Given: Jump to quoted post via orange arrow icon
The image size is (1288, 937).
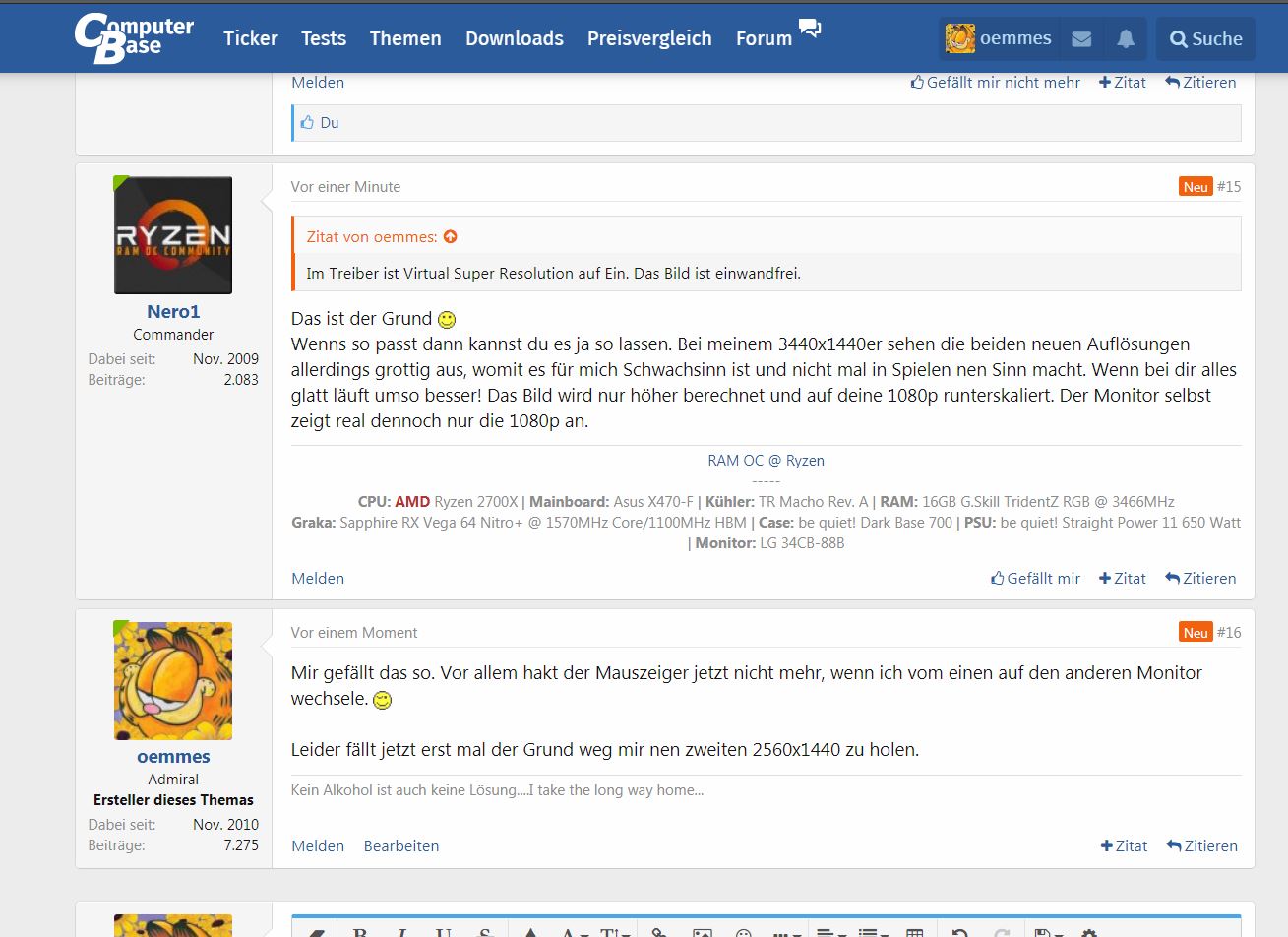Looking at the screenshot, I should [451, 236].
